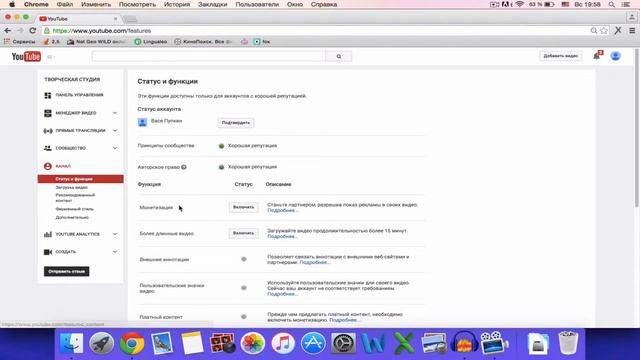Click the browser address bar

tap(318, 31)
